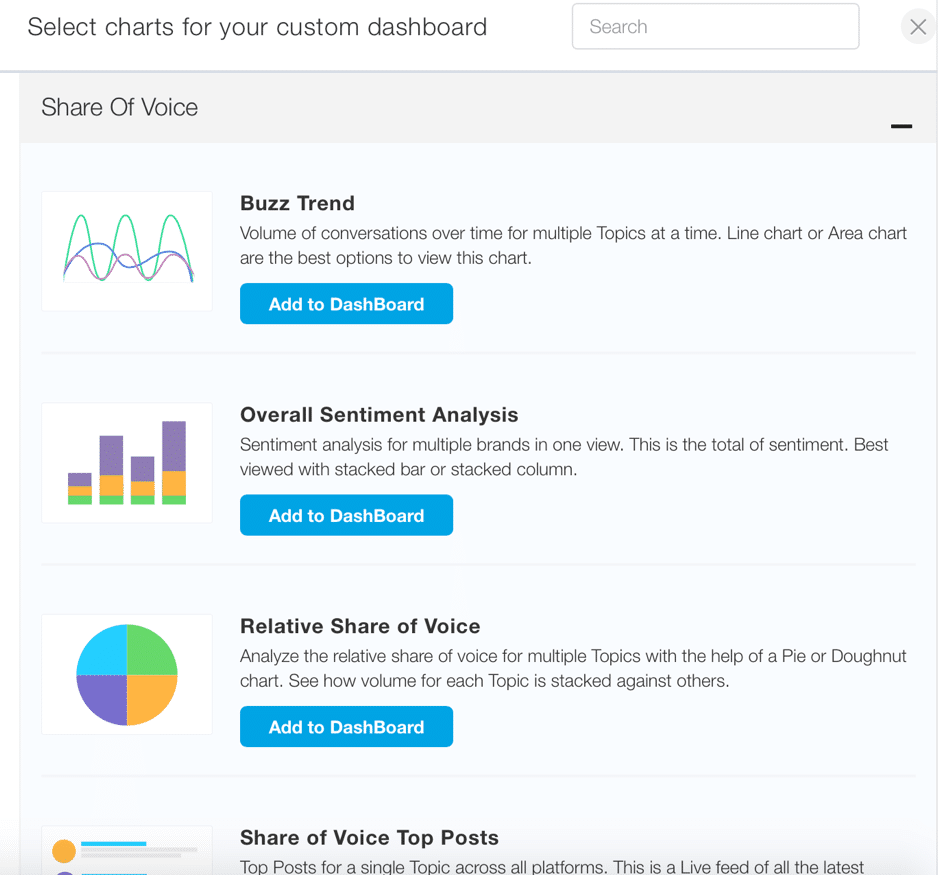Add Buzz Trend chart to dashboard

pyautogui.click(x=346, y=304)
